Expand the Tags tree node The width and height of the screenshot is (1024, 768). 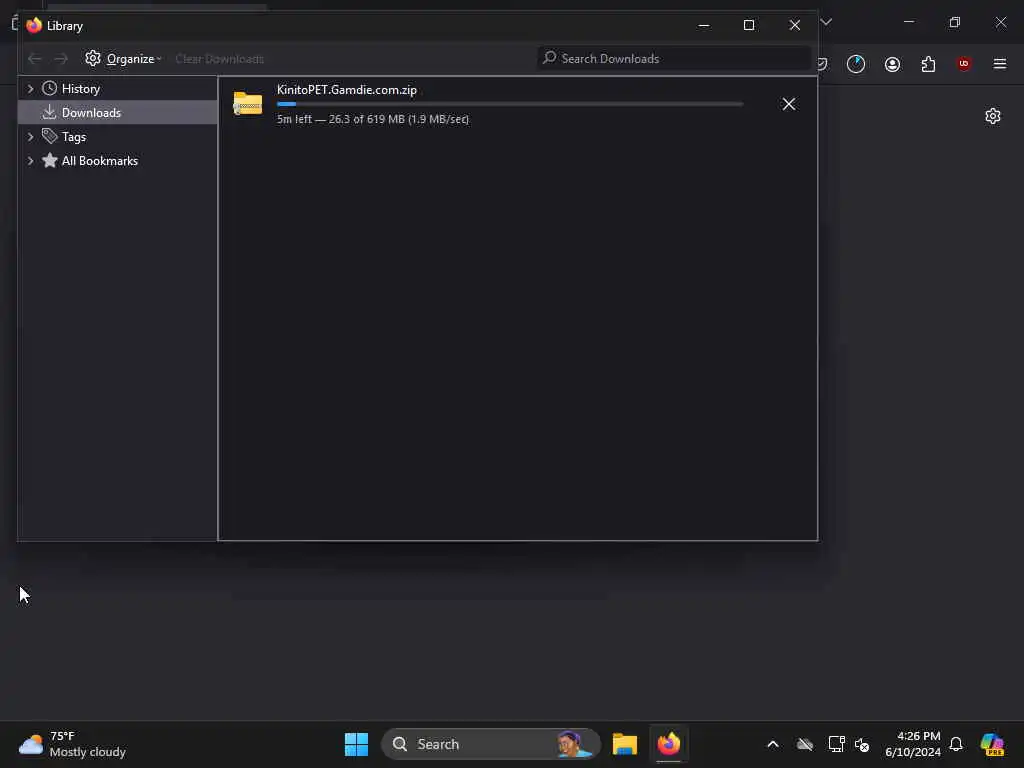tap(30, 136)
